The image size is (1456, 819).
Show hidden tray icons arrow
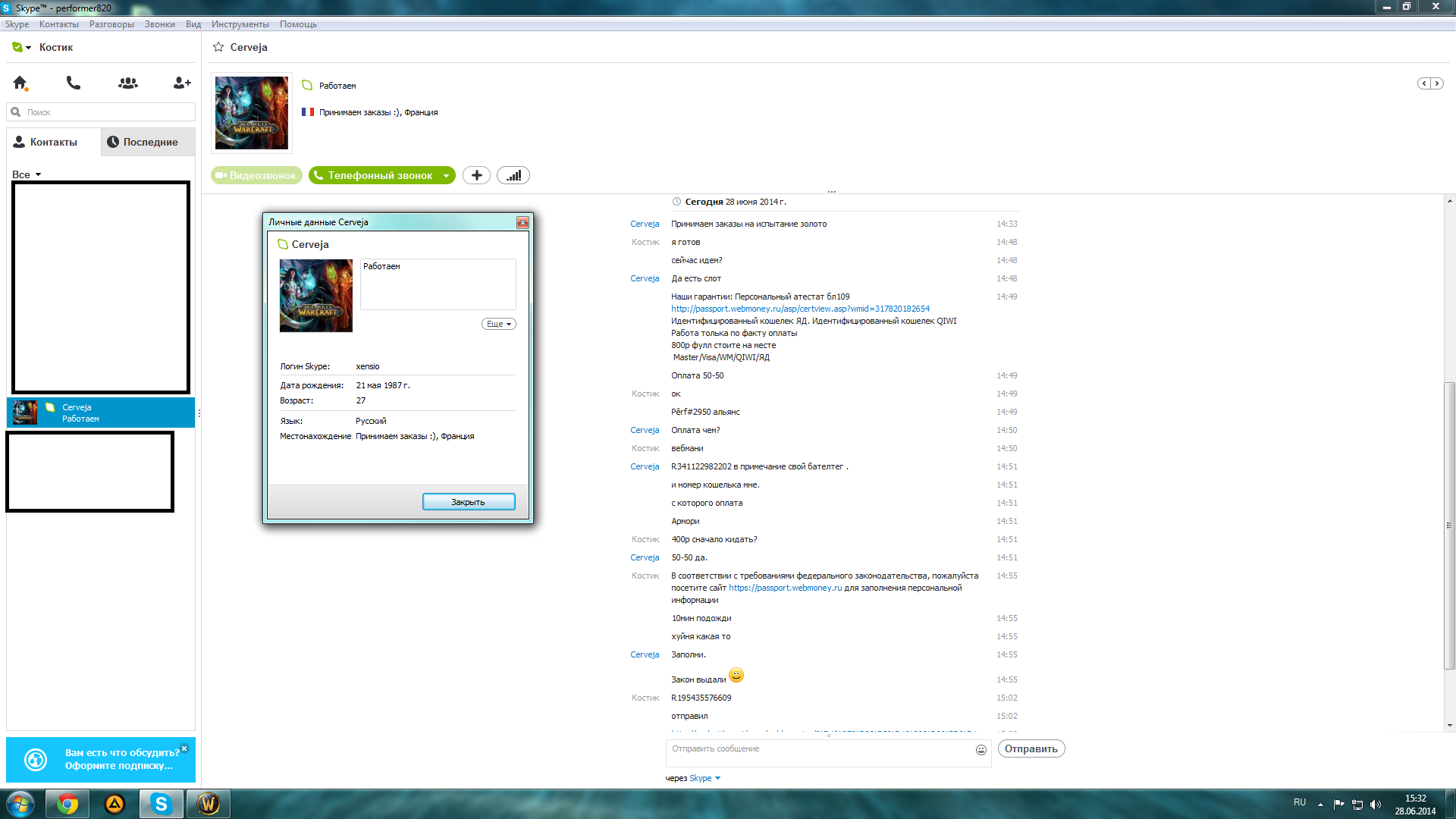(1321, 805)
